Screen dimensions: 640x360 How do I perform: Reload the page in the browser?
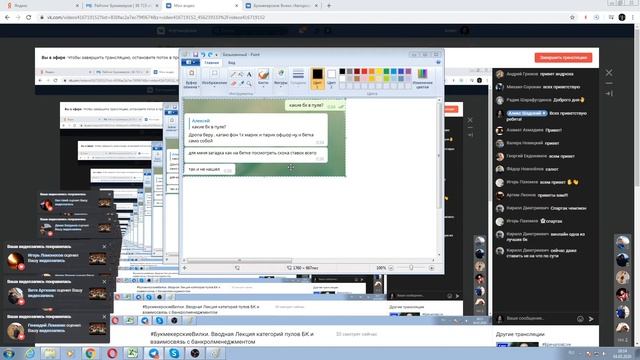click(28, 18)
